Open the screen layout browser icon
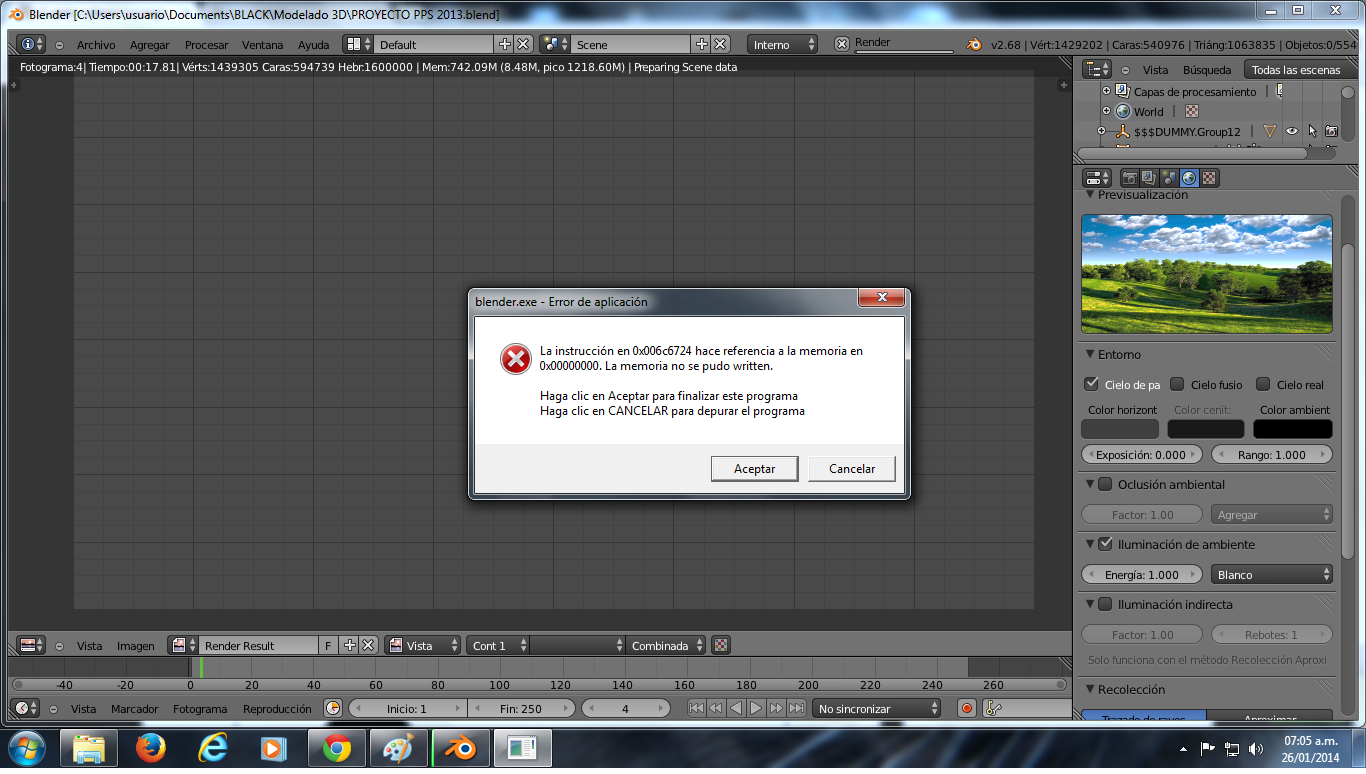1366x774 pixels. (358, 44)
